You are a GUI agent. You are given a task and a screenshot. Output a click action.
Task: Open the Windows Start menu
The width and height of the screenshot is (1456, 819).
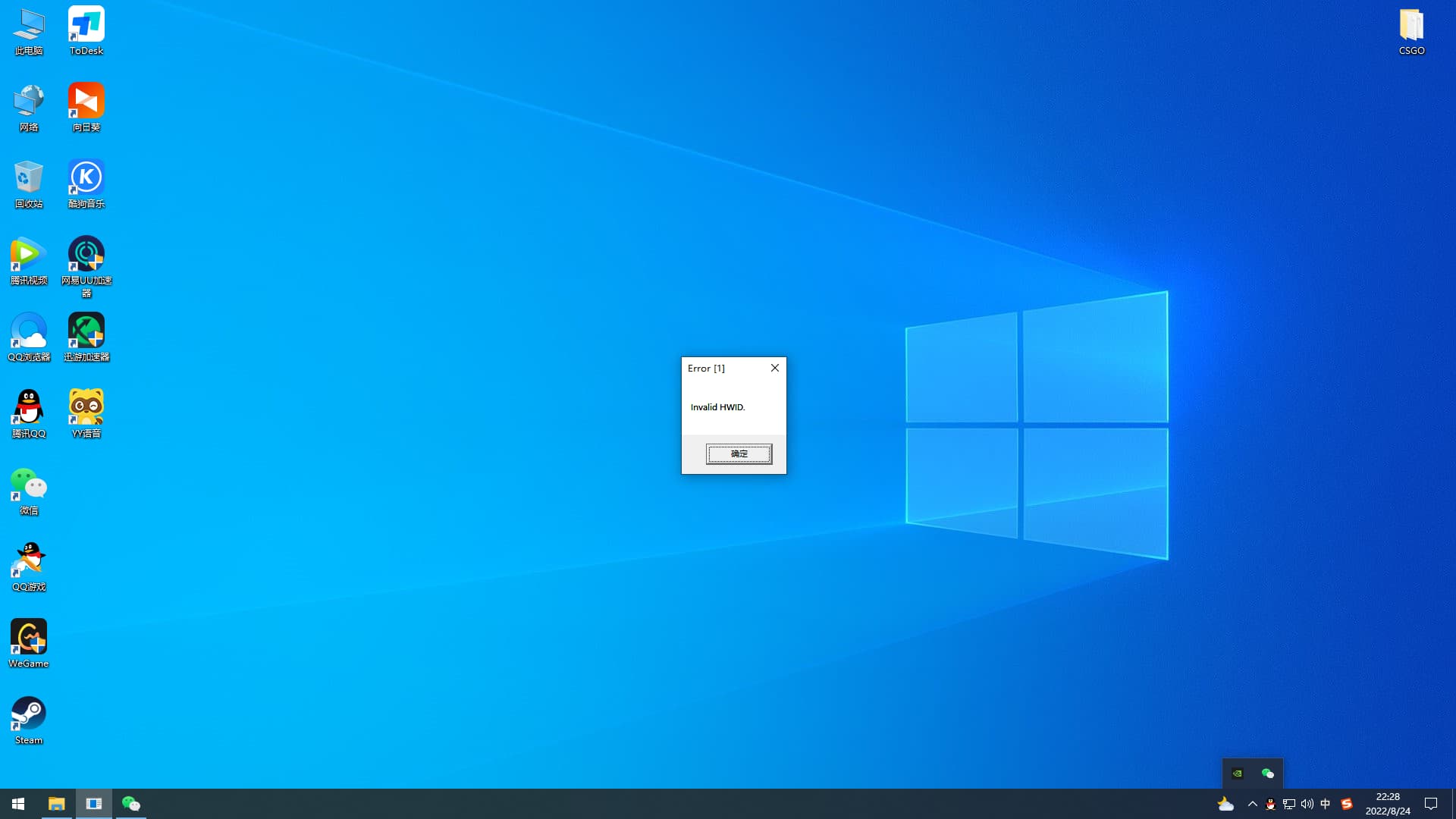pos(18,804)
